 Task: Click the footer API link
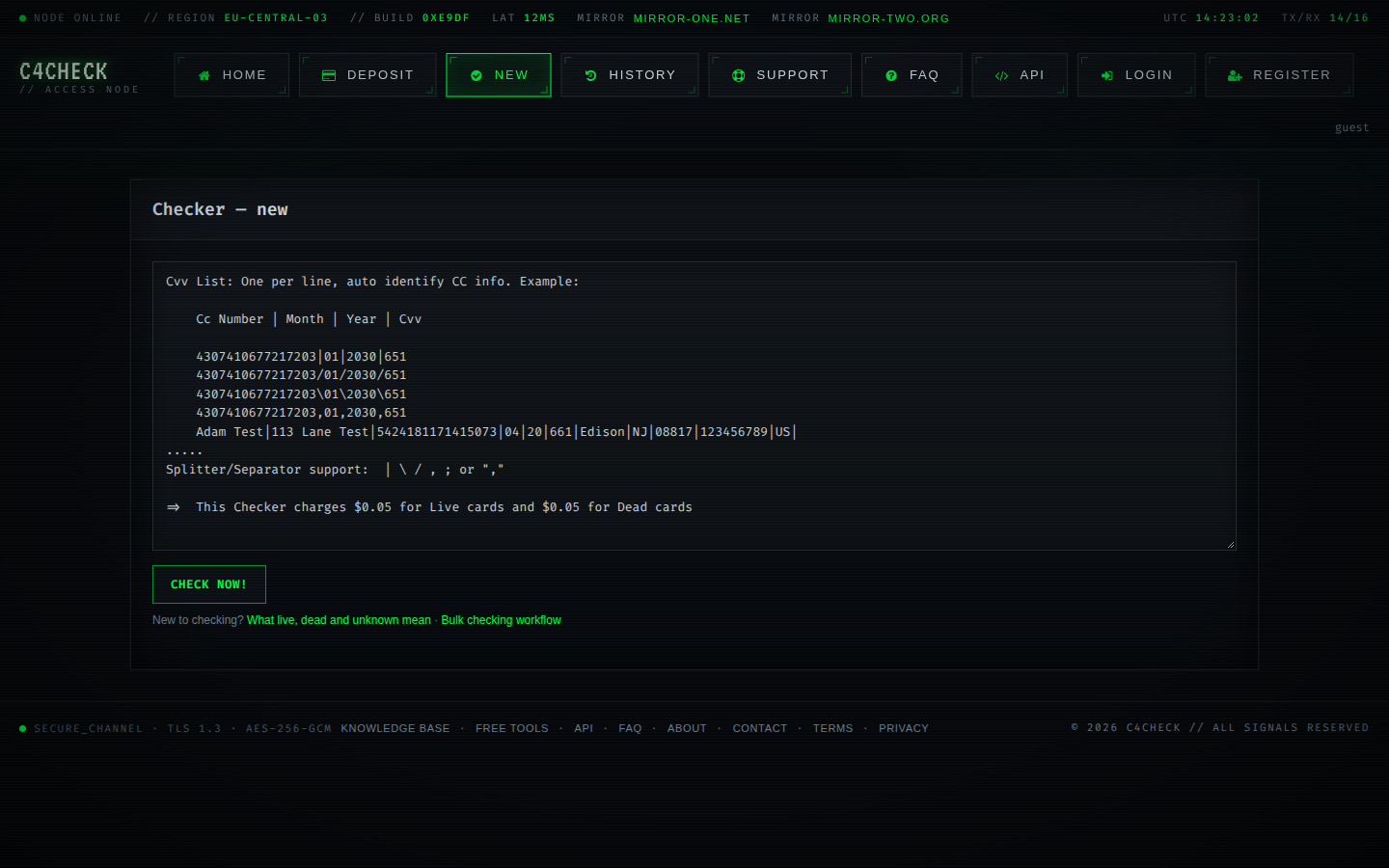[584, 728]
